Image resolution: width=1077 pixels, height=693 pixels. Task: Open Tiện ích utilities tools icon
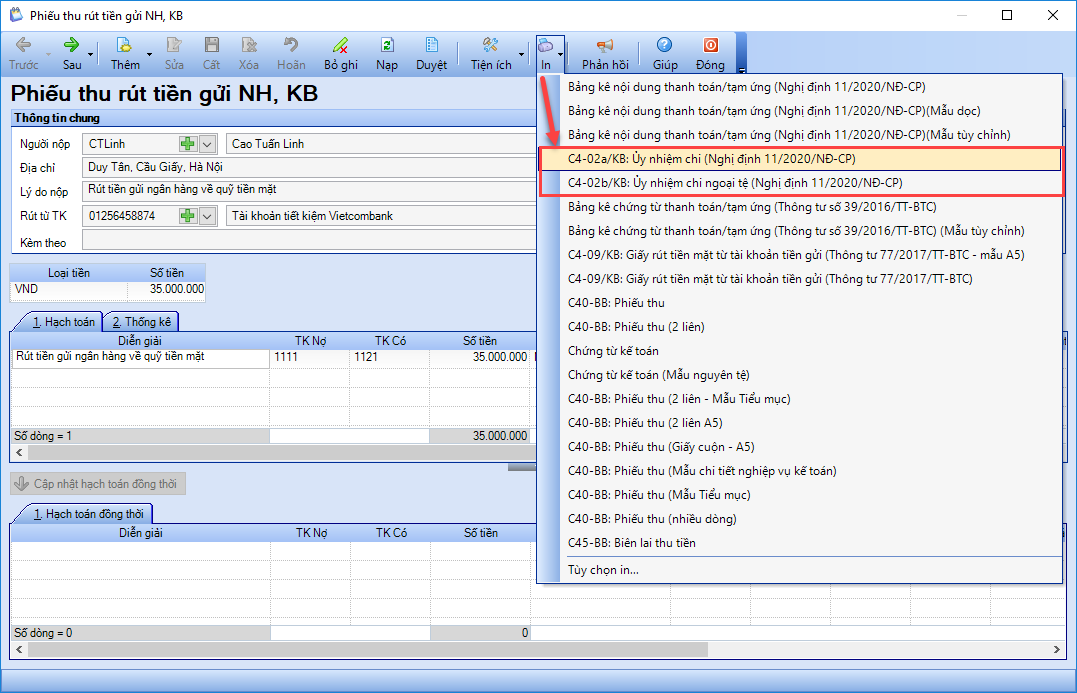490,45
